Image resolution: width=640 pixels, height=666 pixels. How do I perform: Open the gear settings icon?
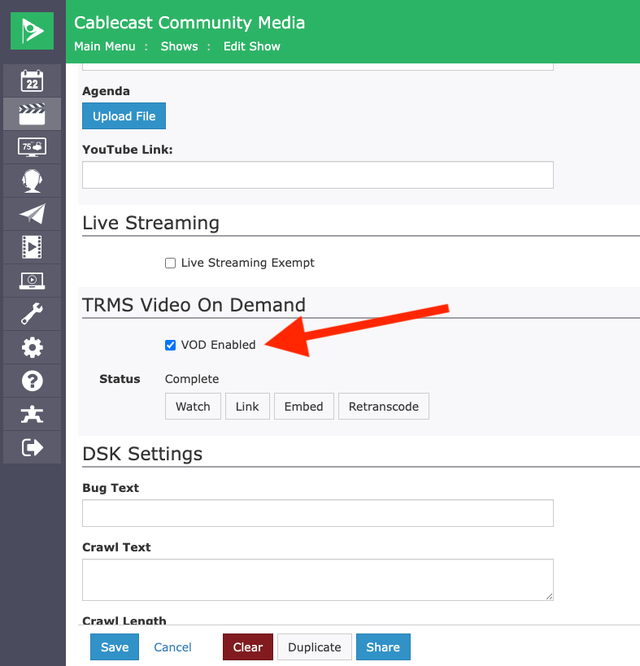32,347
